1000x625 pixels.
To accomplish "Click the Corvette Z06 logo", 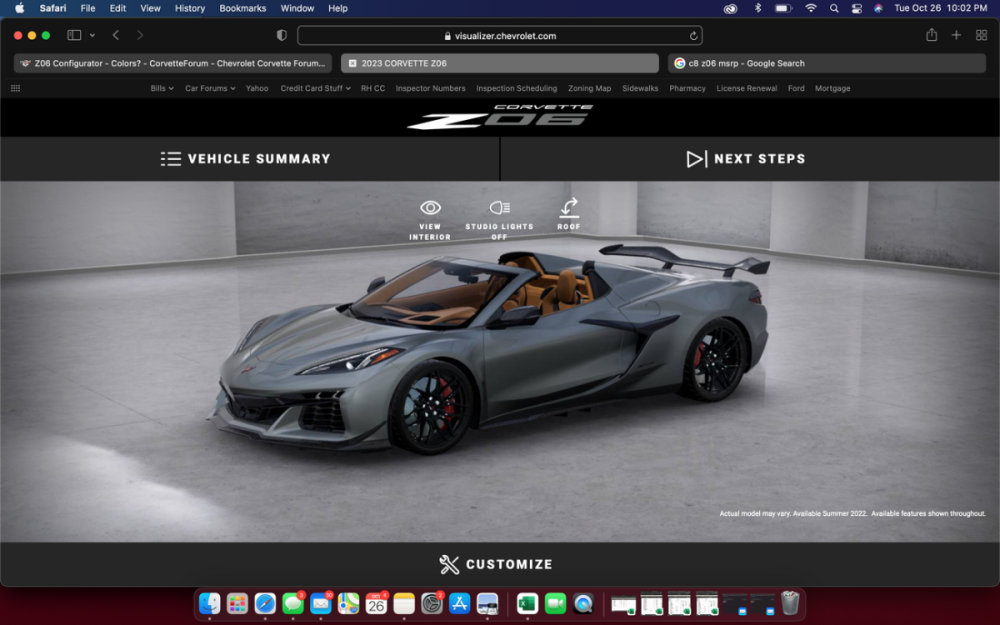I will pyautogui.click(x=500, y=117).
